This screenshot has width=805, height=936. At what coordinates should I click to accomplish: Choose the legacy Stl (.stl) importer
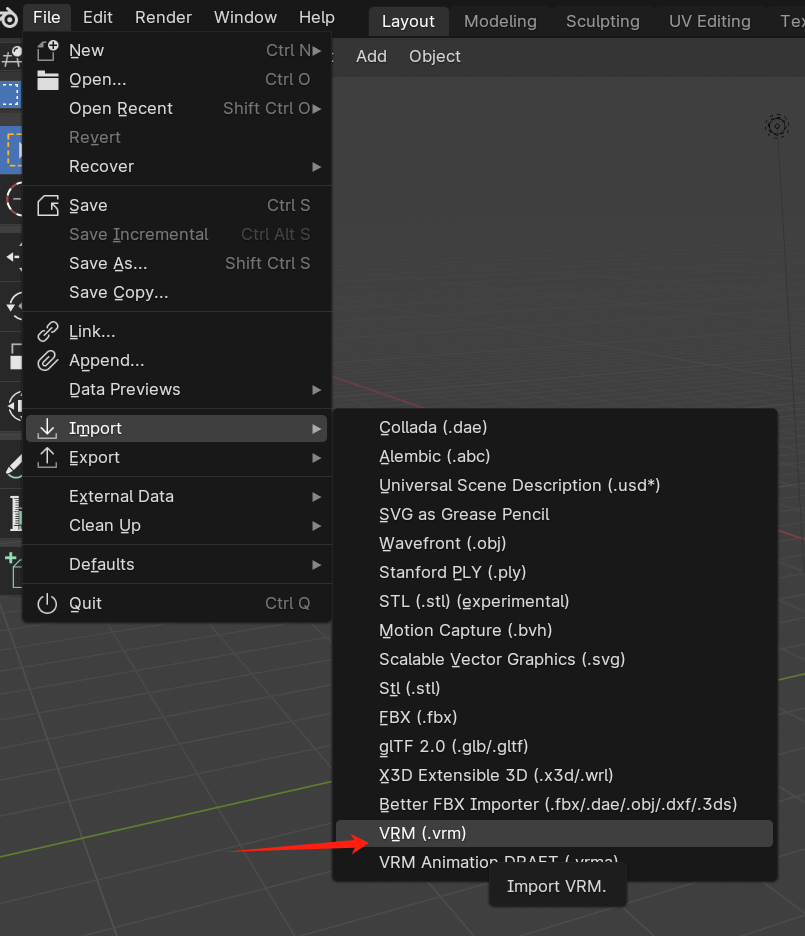click(554, 688)
